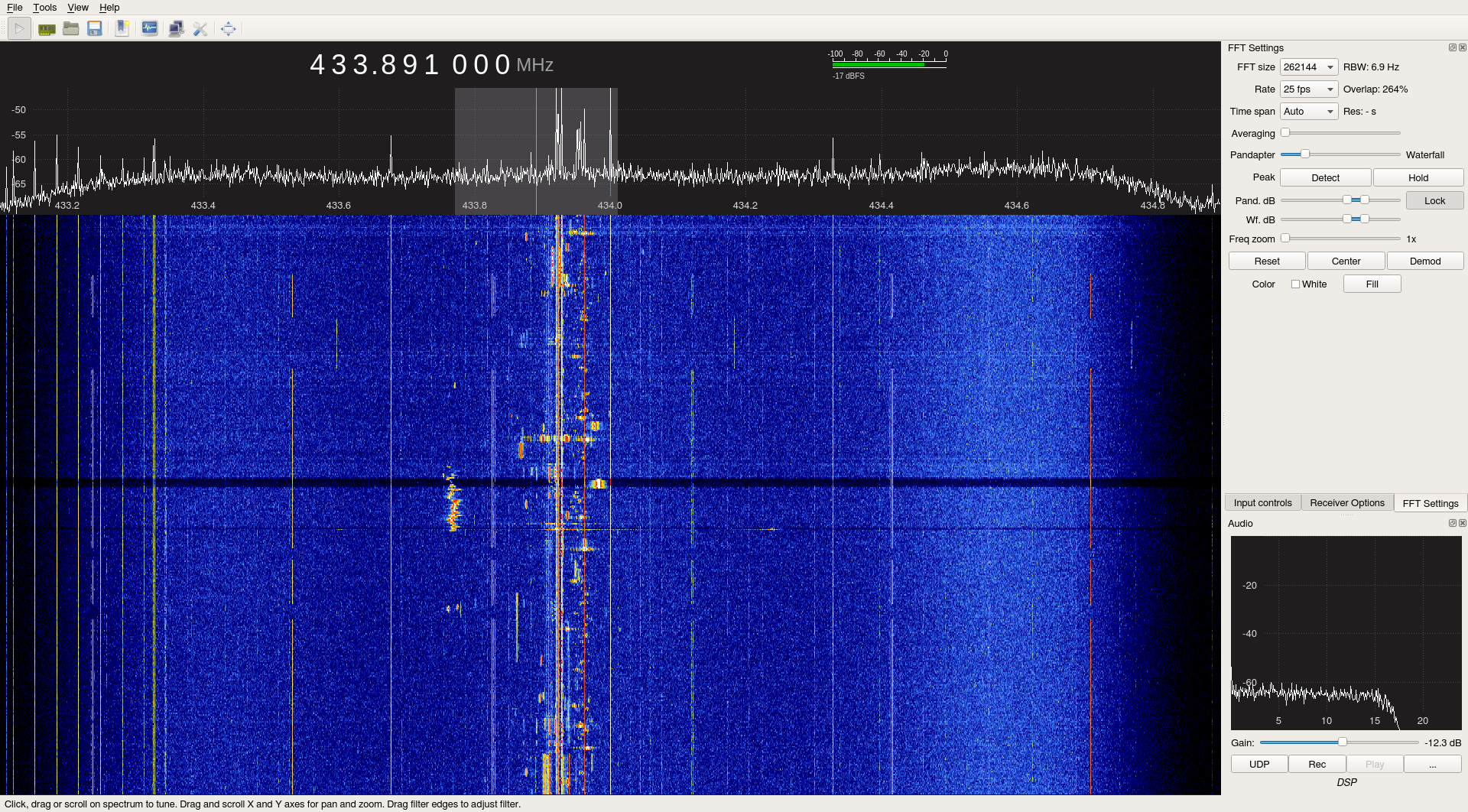Viewport: 1468px width, 812px height.
Task: Click the -17 dBFS signal meter
Action: 887,64
